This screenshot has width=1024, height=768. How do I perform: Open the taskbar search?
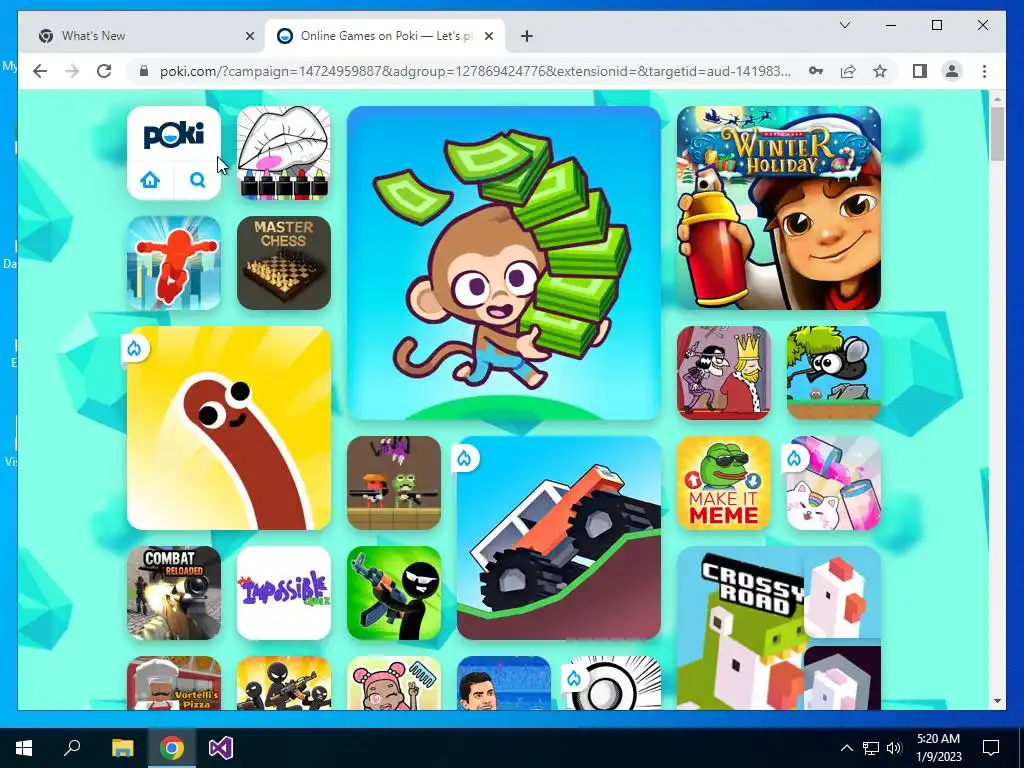point(72,748)
